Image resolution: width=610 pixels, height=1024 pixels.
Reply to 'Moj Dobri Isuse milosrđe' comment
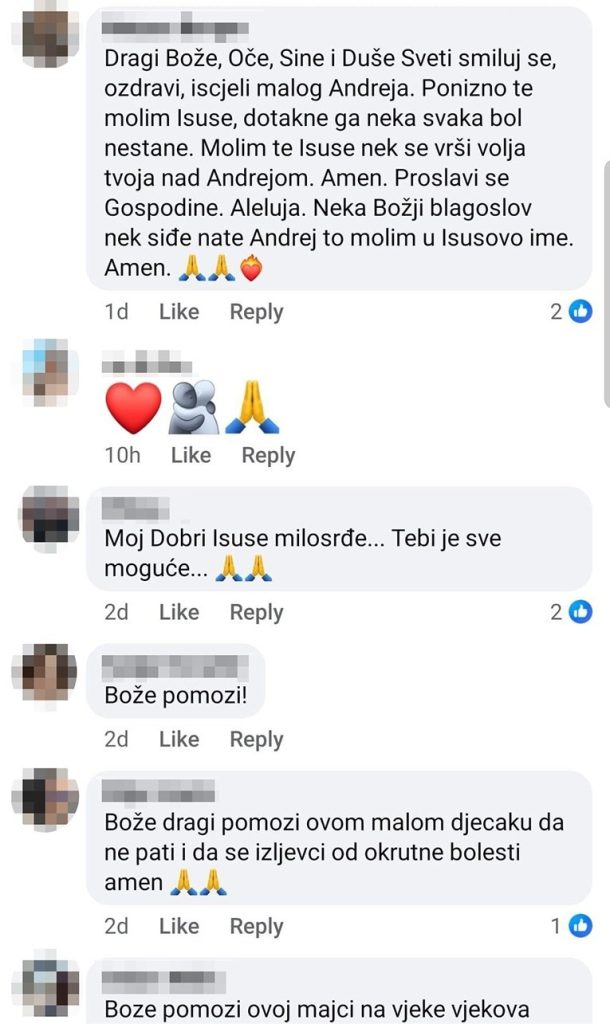pyautogui.click(x=256, y=612)
